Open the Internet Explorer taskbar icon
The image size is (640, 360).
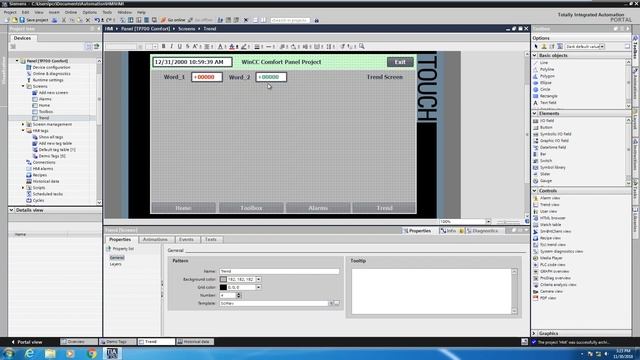pos(29,353)
